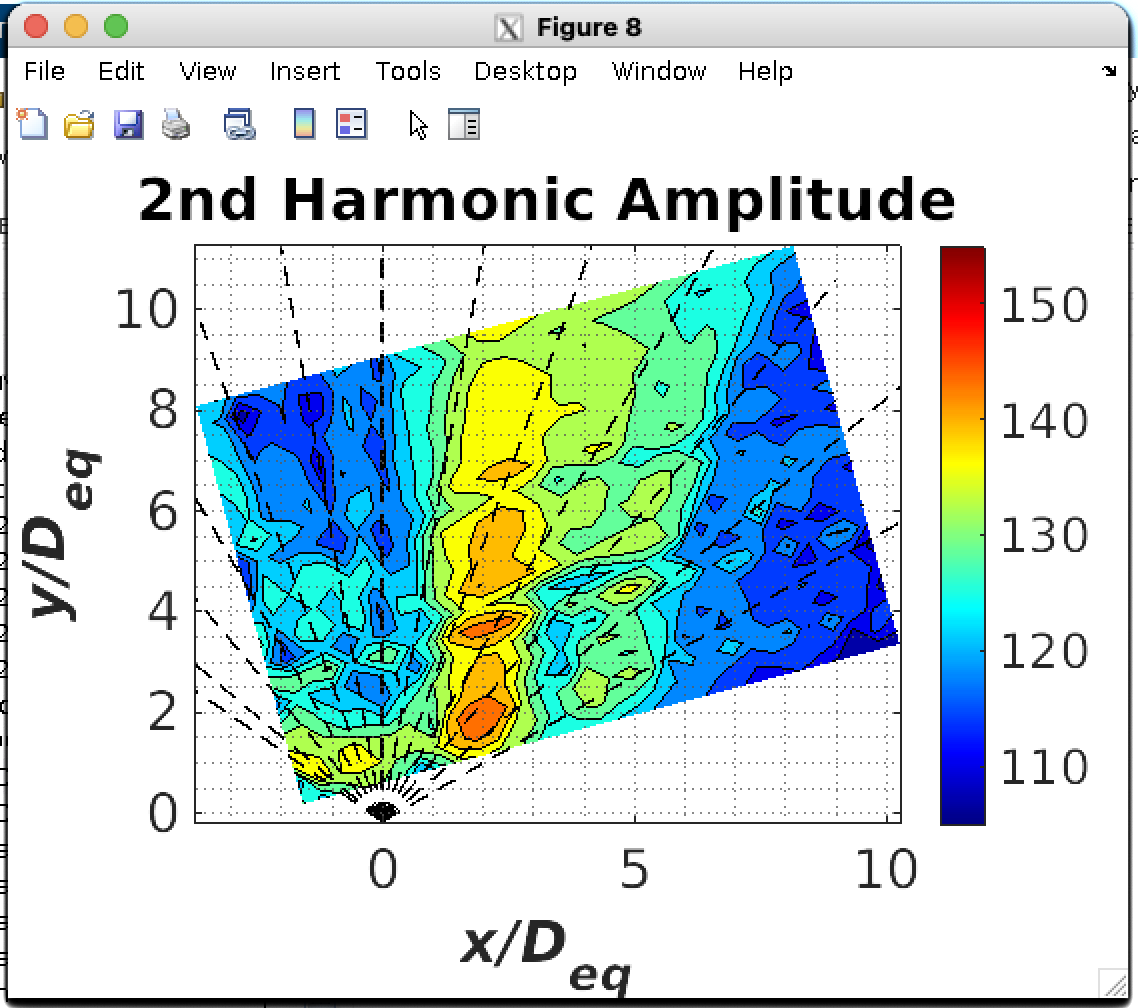Screen dimensions: 1138x1008
Task: Click the colorbar tick label 150
Action: tap(1044, 305)
